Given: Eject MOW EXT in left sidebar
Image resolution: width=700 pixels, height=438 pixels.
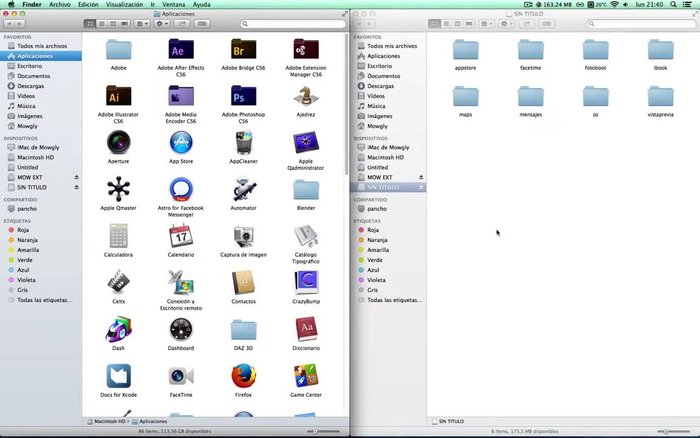Looking at the screenshot, I should 76,177.
